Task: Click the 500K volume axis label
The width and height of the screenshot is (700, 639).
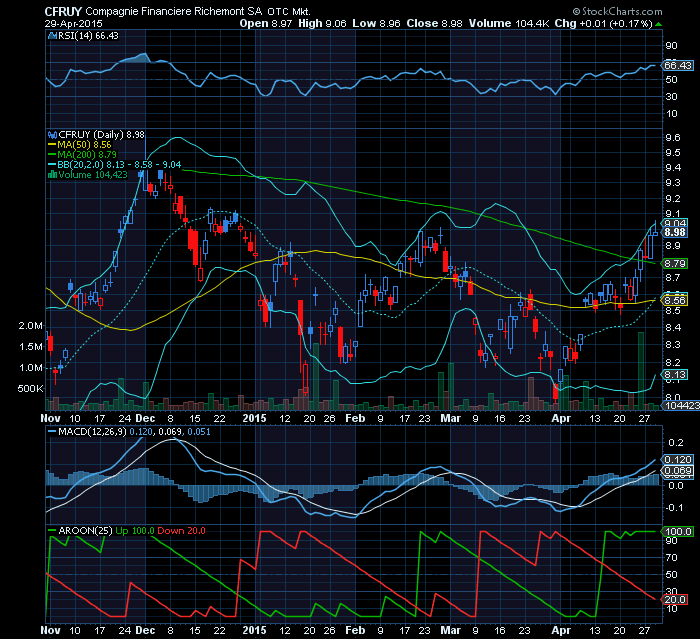Action: coord(30,389)
